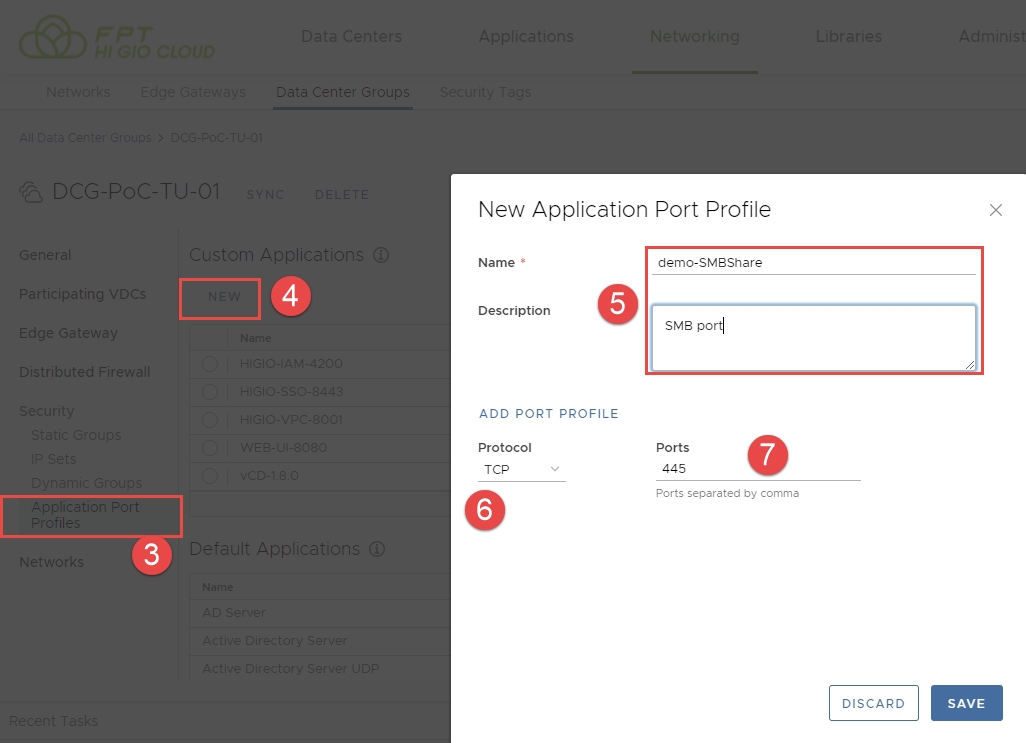Select the HIGIO-IAM-4200 radio button
Image resolution: width=1026 pixels, height=743 pixels.
click(x=210, y=364)
